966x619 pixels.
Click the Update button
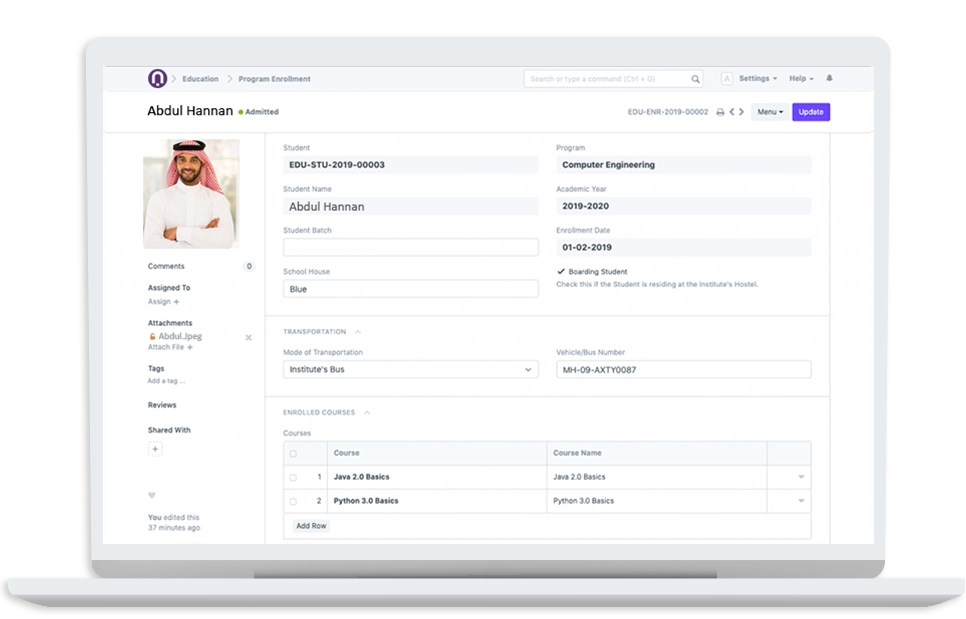pos(810,112)
